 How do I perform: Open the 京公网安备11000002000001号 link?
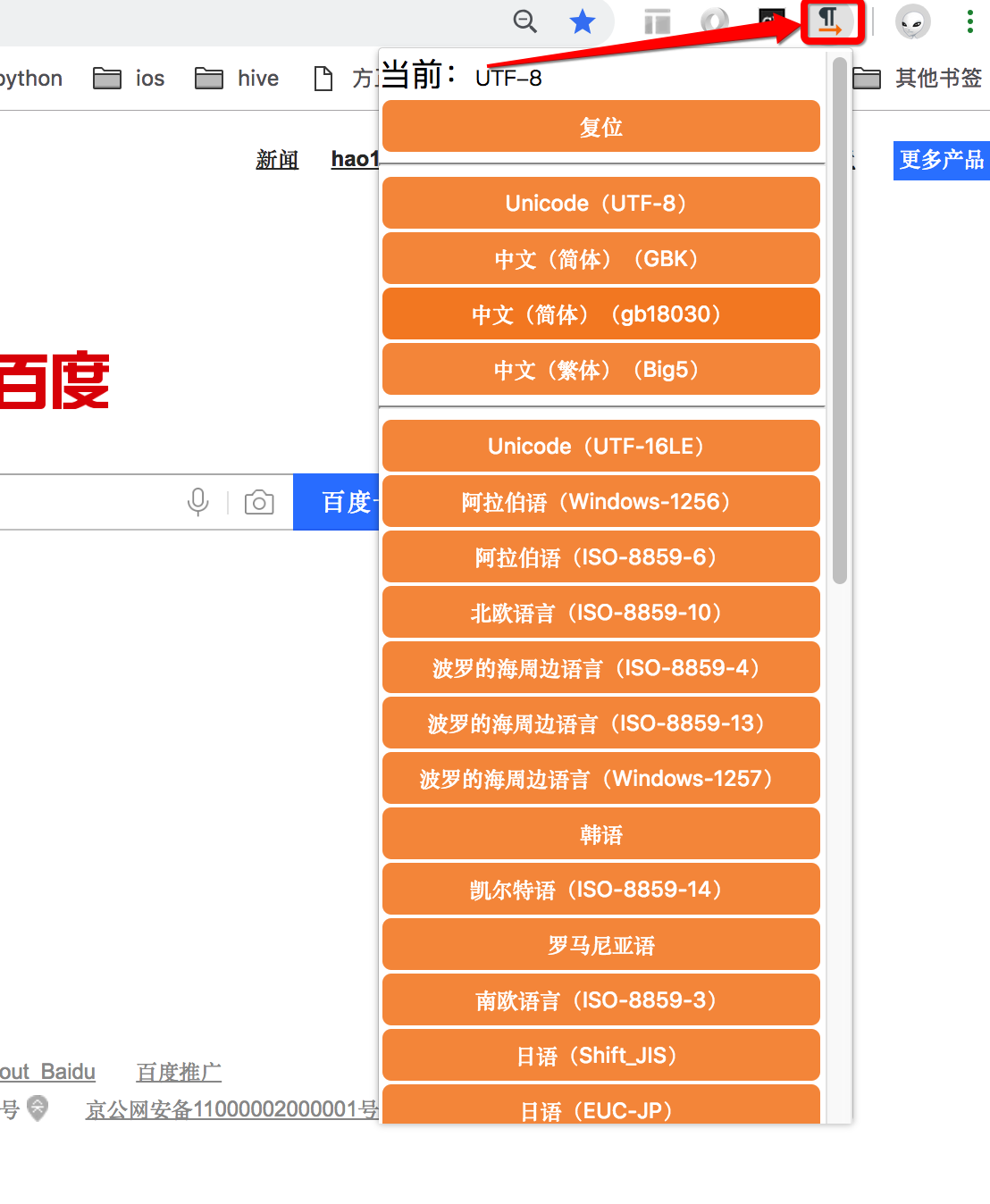(232, 1109)
